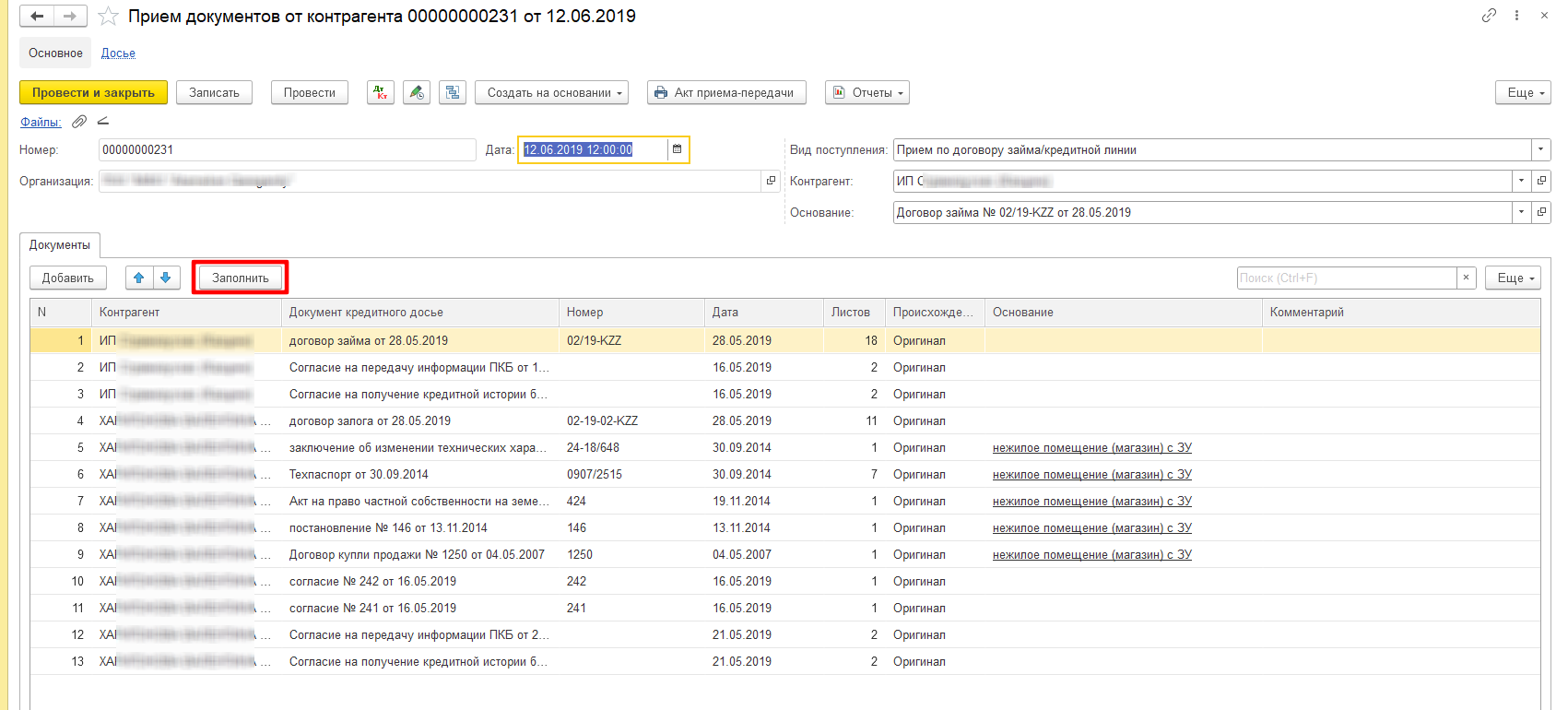The image size is (1568, 710).
Task: Expand the Основание dropdown arrow
Action: click(1521, 212)
